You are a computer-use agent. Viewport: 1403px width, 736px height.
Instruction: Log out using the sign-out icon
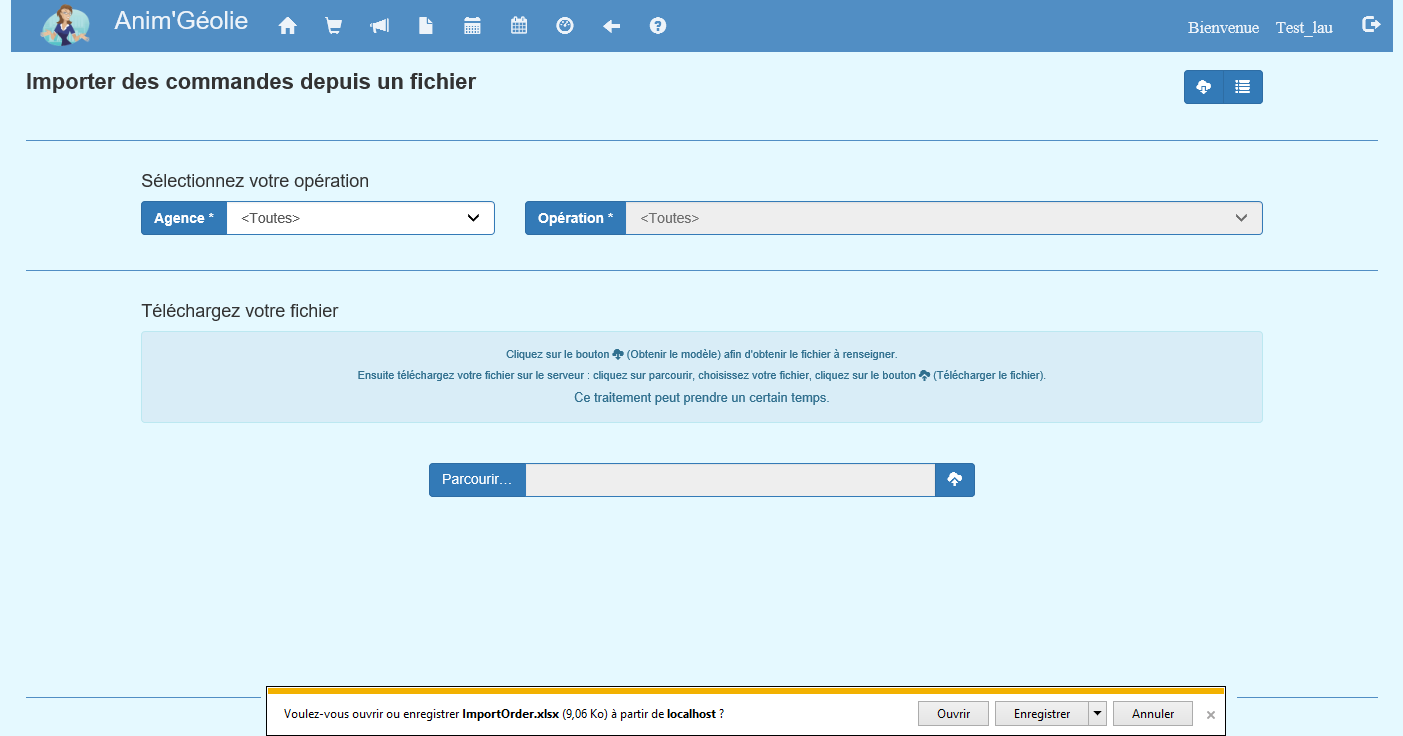pos(1371,25)
